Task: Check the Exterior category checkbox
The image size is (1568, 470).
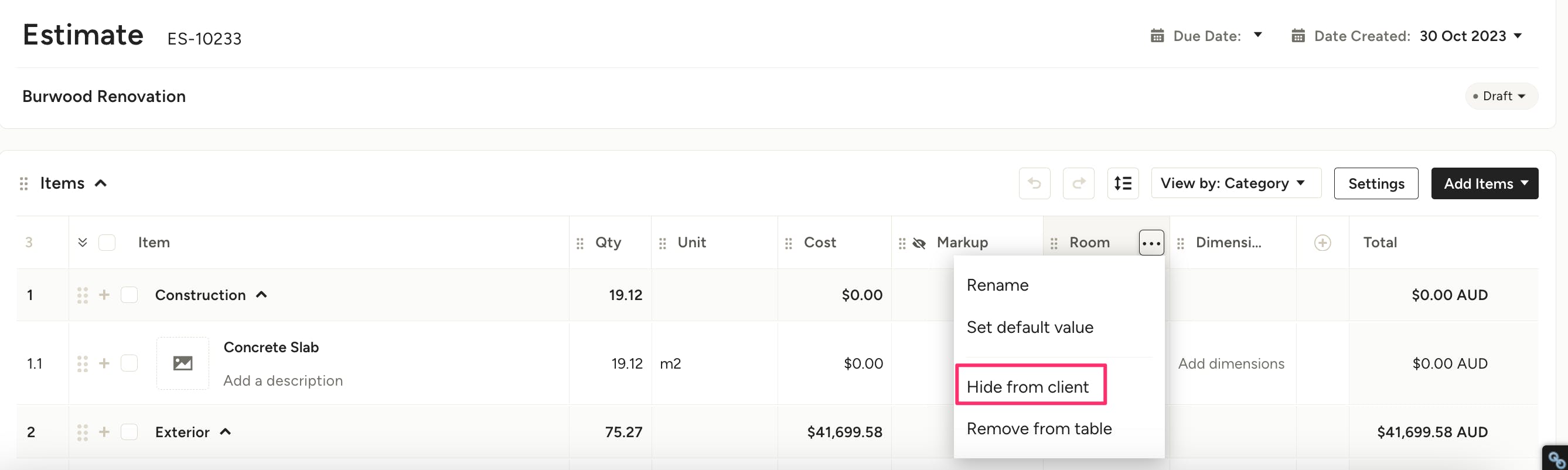Action: 129,432
